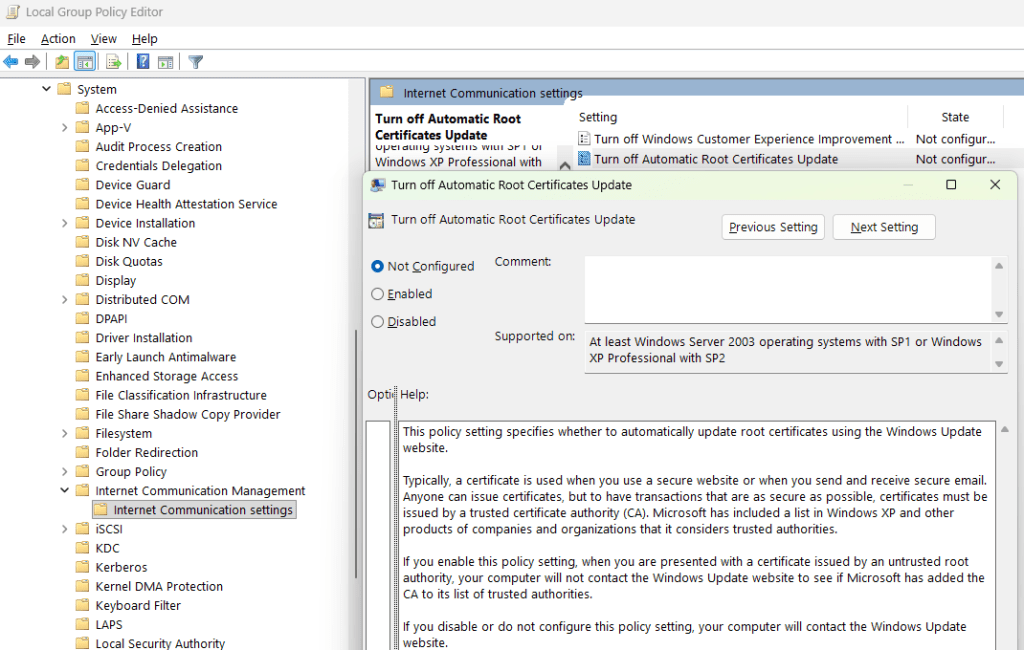Click the Filter funnel toolbar icon
This screenshot has height=650, width=1024.
[195, 62]
